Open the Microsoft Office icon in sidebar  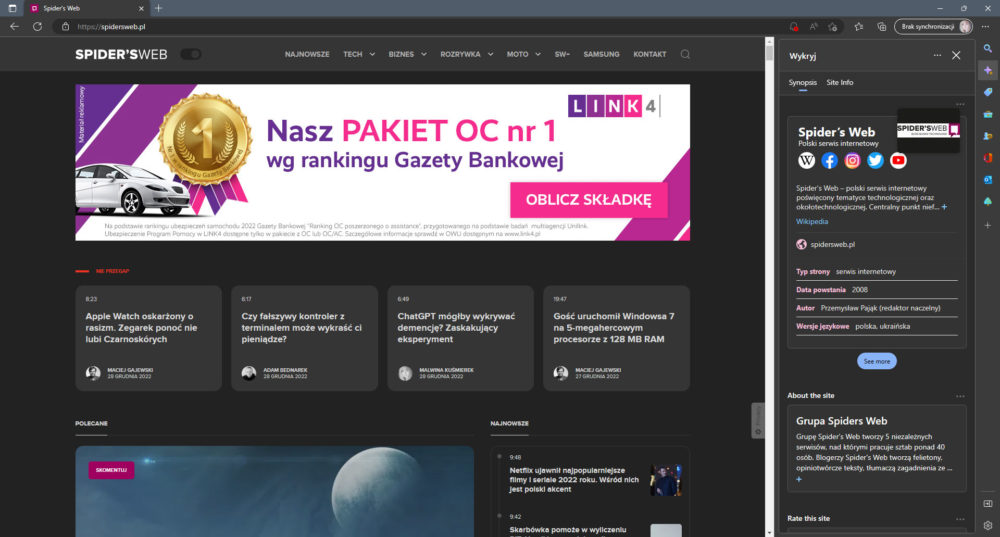point(987,158)
